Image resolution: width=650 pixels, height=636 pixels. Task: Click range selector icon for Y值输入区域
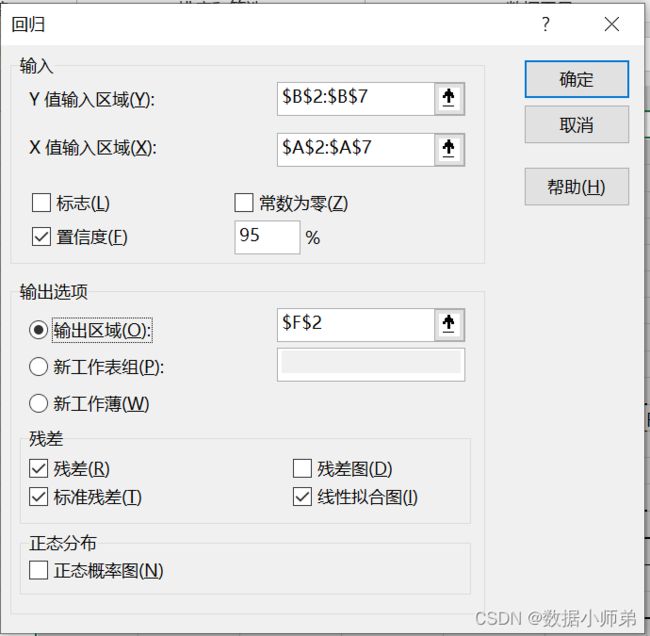pos(449,99)
